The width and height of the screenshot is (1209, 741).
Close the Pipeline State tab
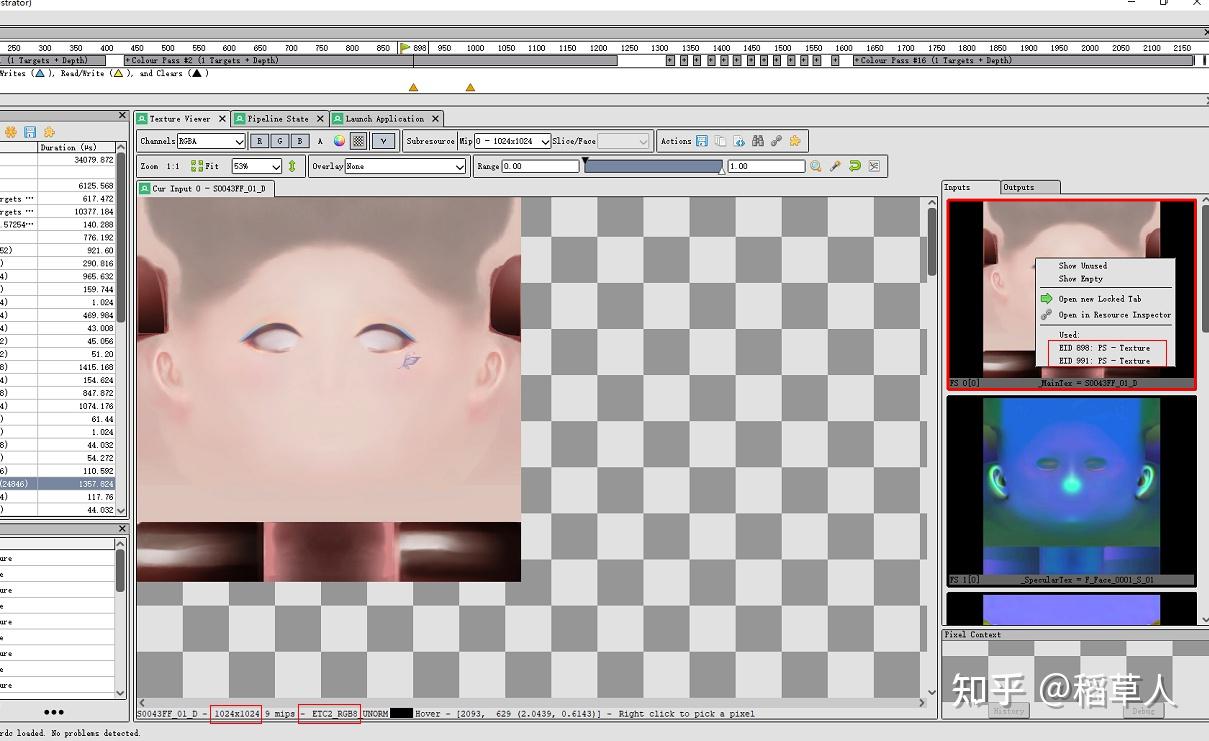point(321,119)
